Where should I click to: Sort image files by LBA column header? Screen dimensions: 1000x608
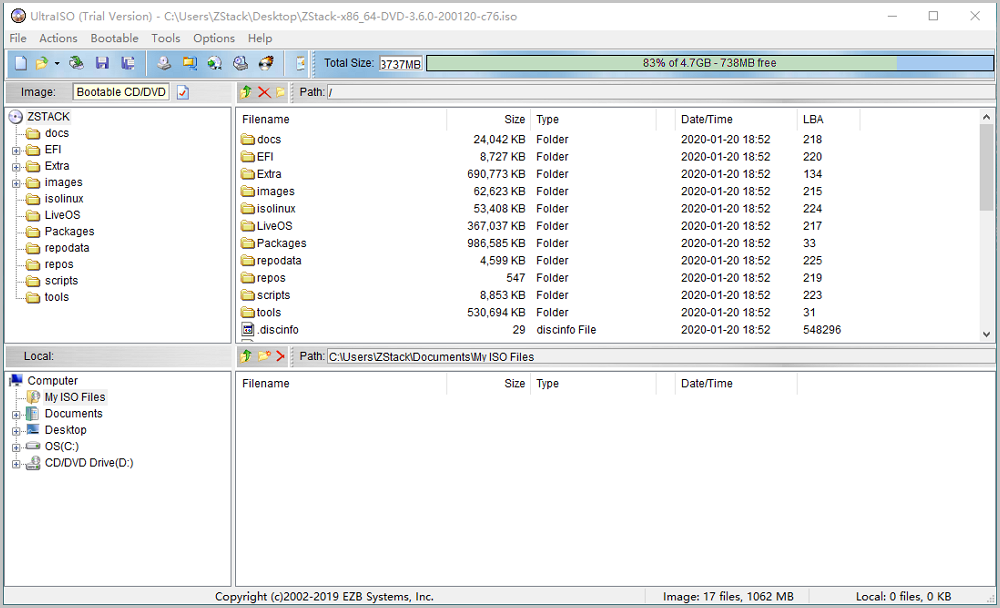(x=828, y=119)
